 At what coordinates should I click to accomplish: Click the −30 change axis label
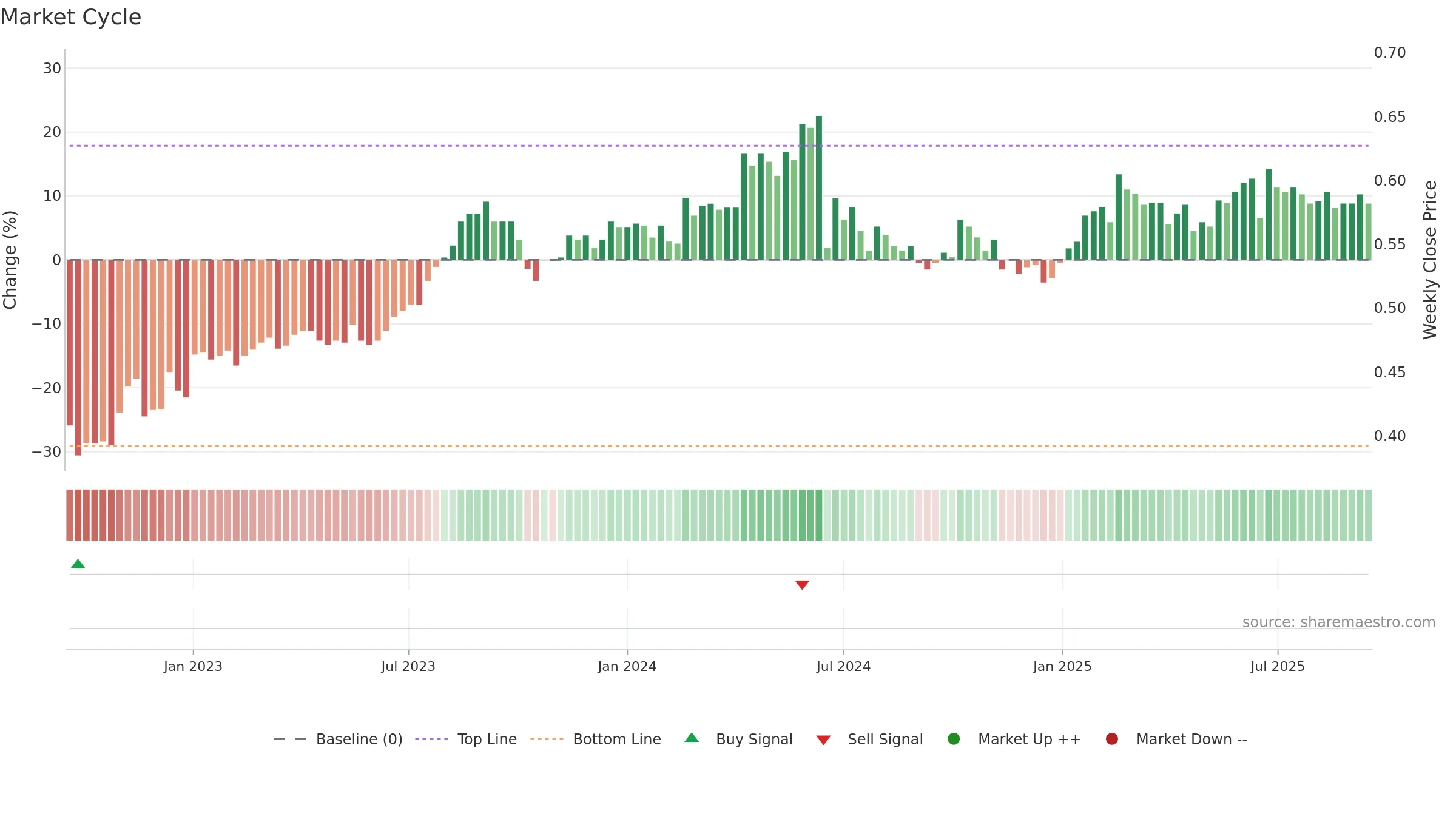click(x=47, y=452)
